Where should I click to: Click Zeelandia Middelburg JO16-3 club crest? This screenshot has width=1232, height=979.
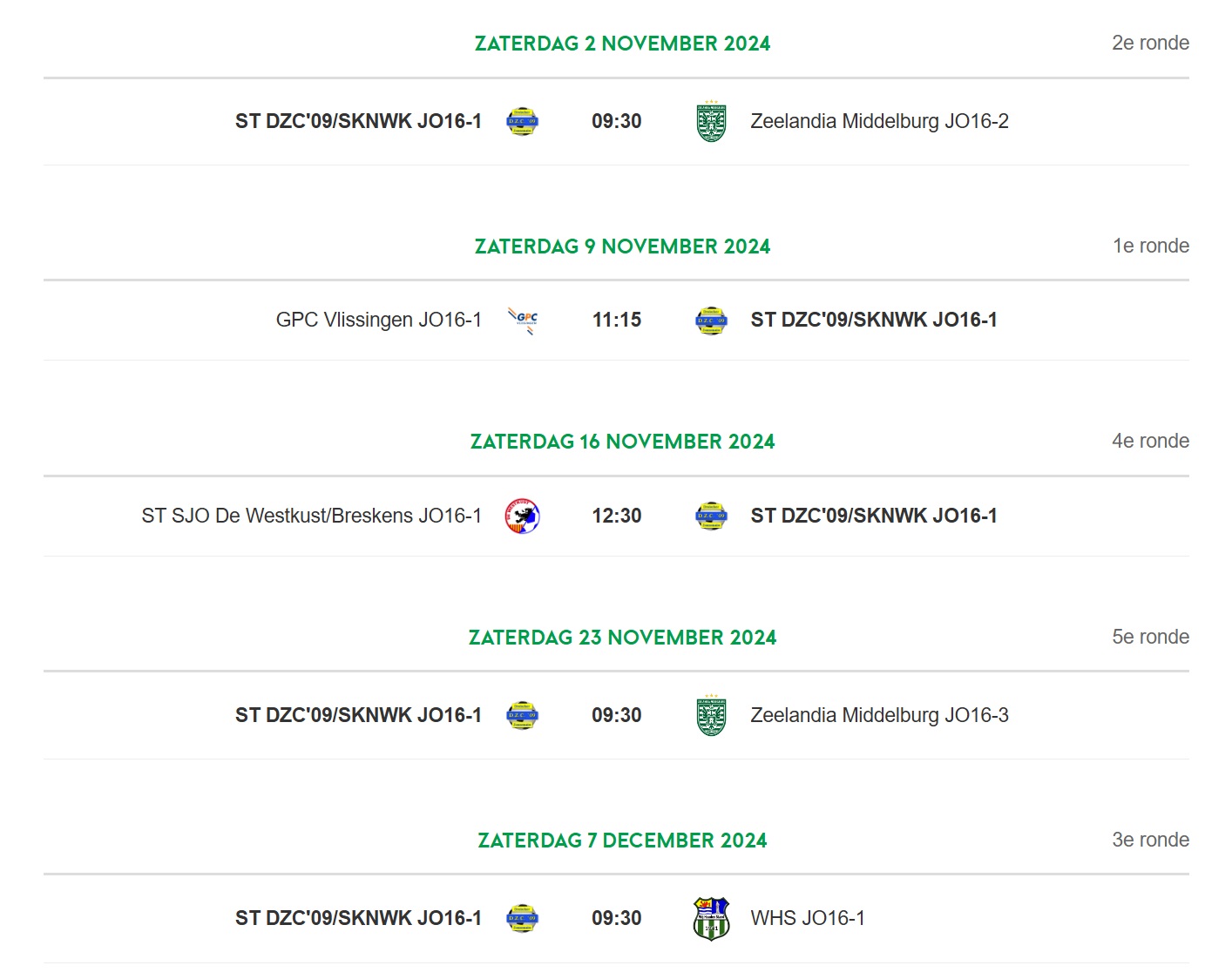711,716
